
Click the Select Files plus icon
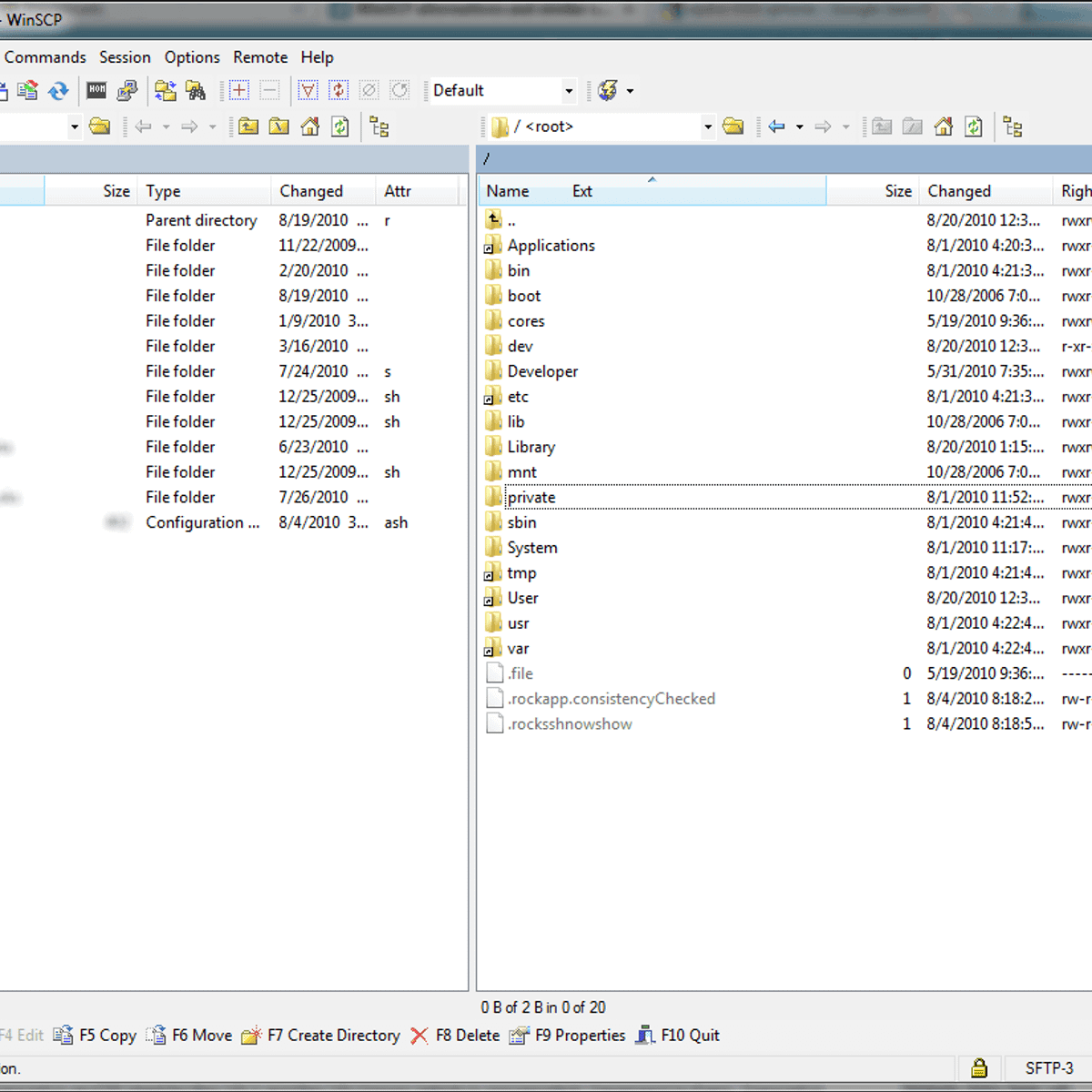coord(239,90)
